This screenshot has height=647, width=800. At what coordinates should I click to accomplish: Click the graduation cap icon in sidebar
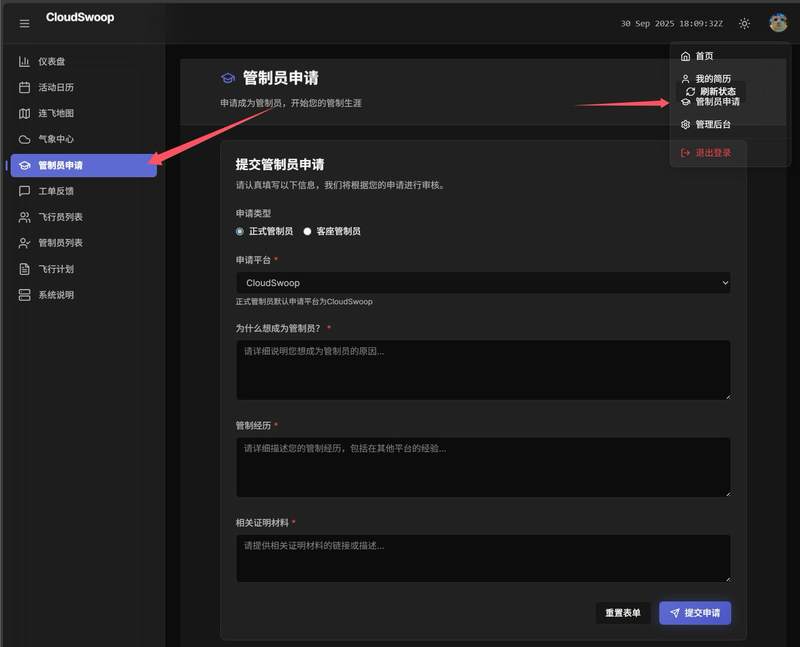pos(24,165)
